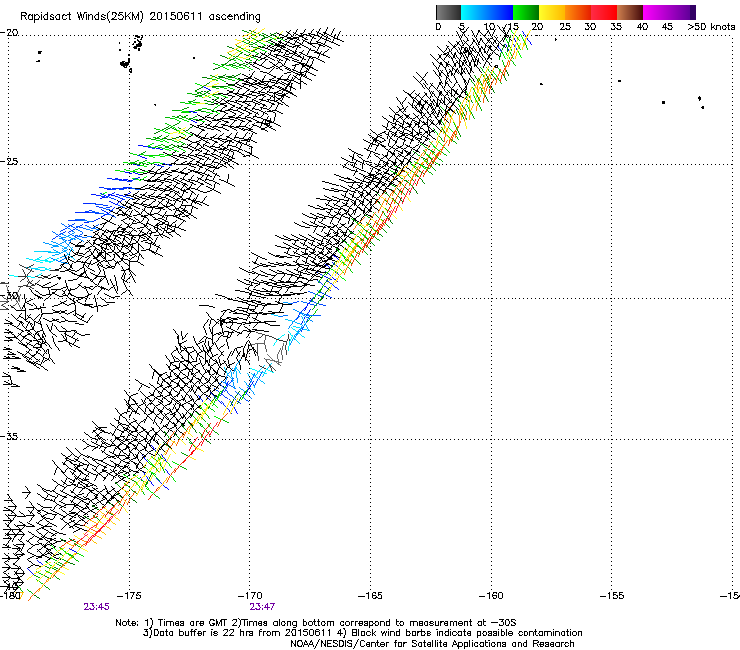The image size is (740, 650).
Task: Click the '-35' latitude axis label
Action: pos(9,437)
